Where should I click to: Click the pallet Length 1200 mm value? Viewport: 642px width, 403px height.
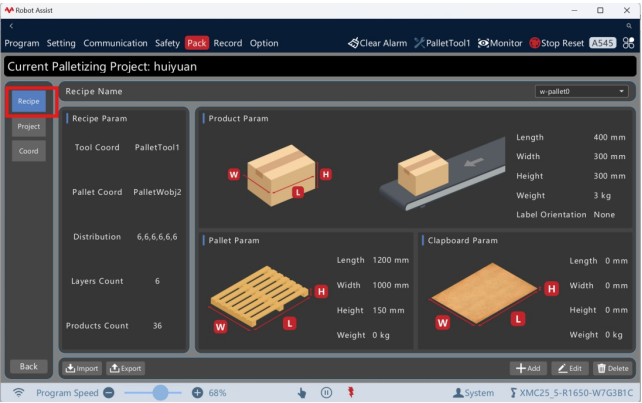click(391, 260)
